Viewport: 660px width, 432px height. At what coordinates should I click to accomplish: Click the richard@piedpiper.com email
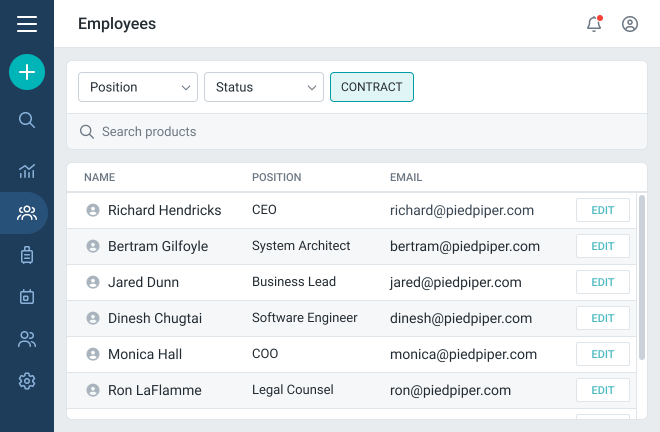462,210
